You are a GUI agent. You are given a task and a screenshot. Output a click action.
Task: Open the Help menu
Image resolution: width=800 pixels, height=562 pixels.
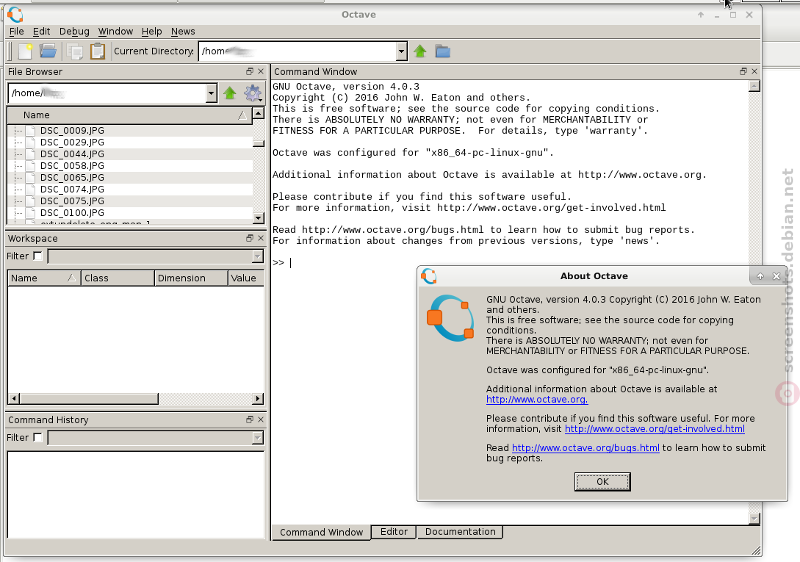152,31
